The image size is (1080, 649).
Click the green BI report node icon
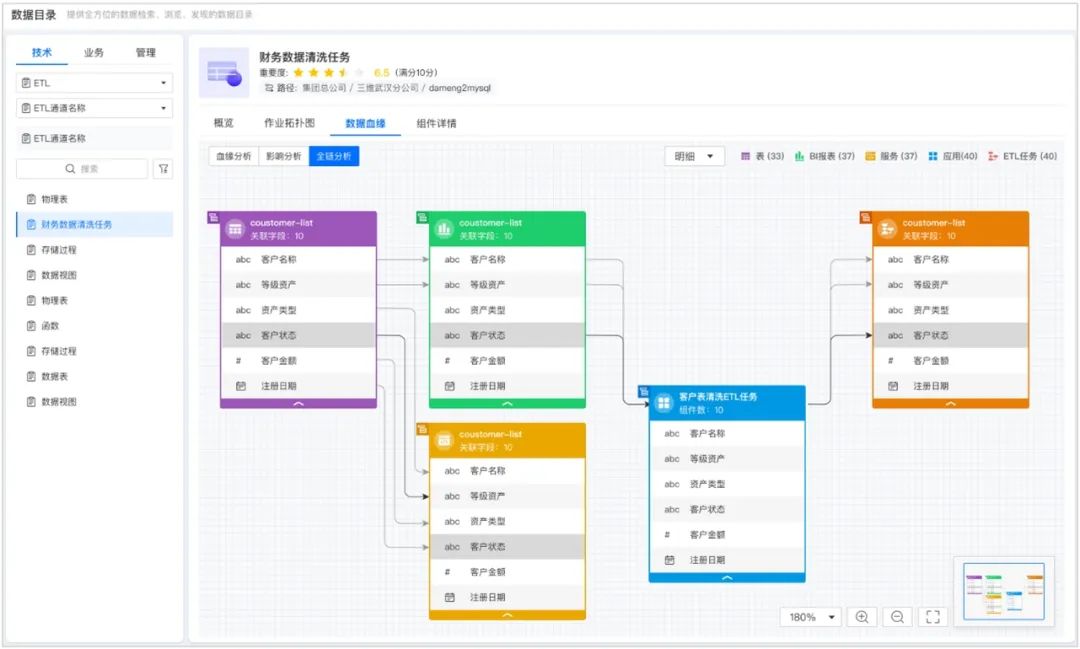(444, 229)
